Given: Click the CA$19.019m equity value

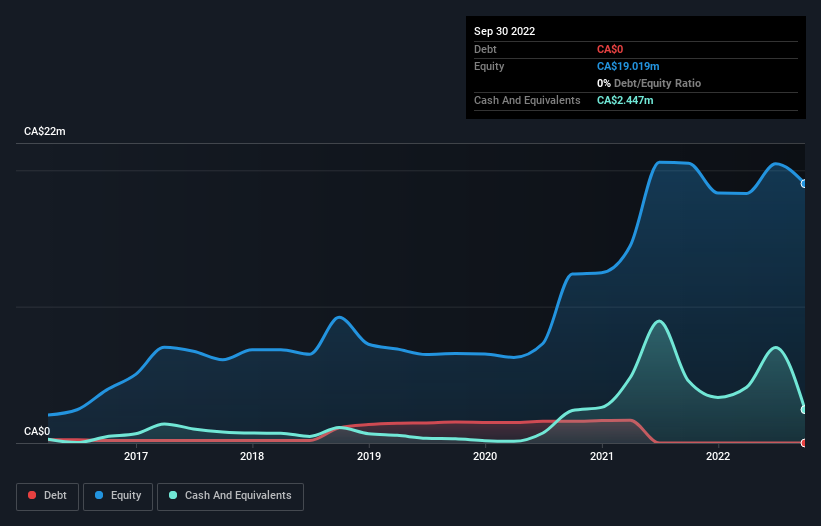Looking at the screenshot, I should 628,66.
